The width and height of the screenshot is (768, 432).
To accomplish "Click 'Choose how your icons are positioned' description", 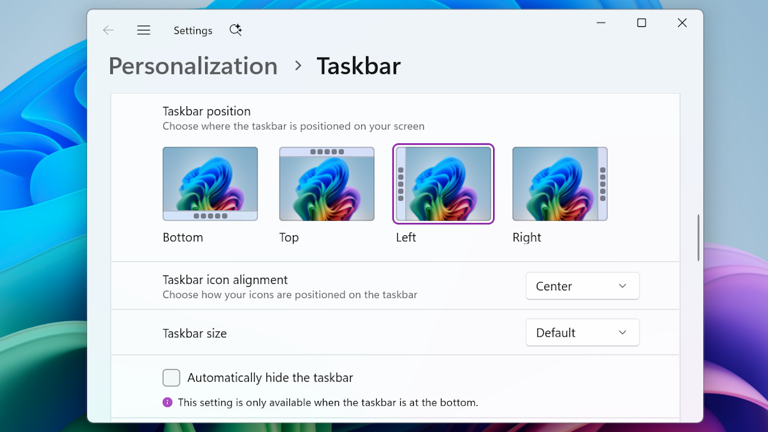I will [x=290, y=295].
